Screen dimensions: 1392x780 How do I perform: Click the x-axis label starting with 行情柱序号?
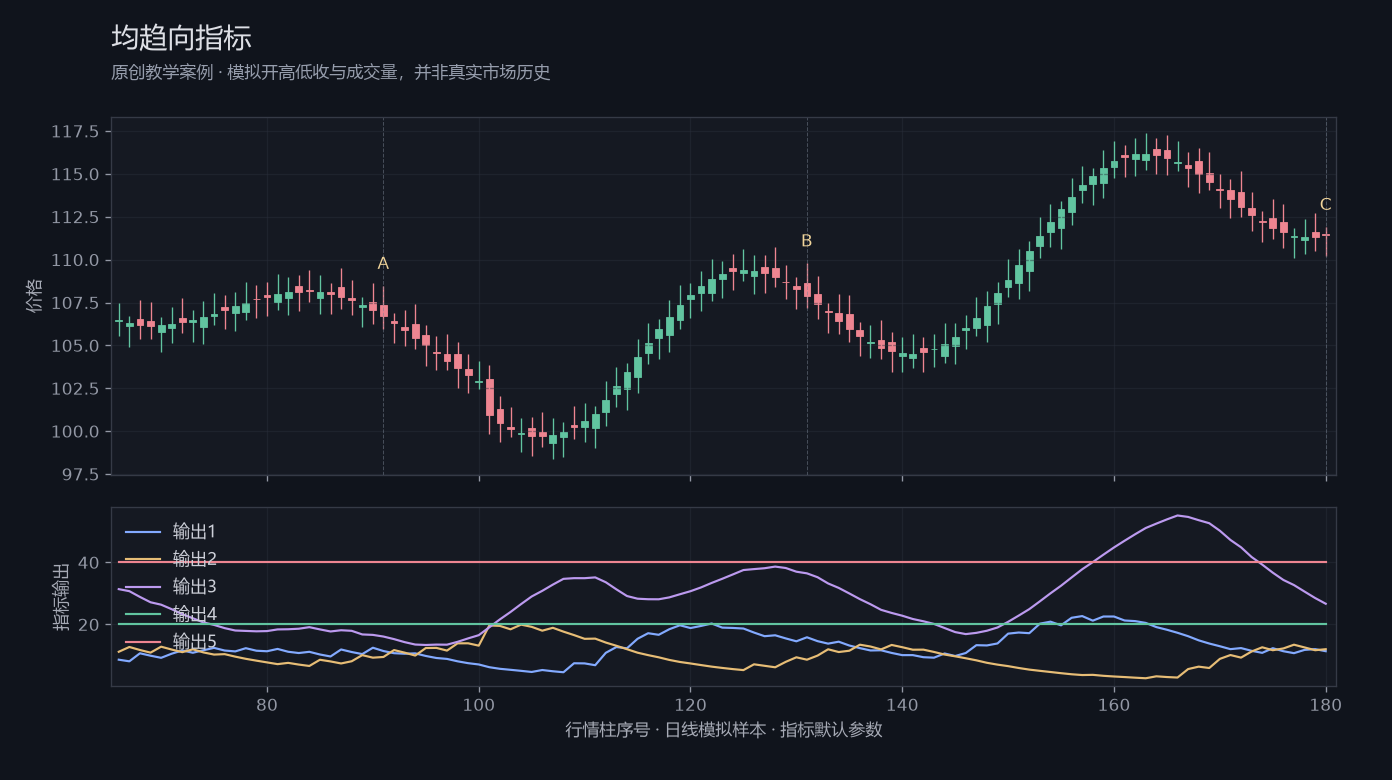[x=724, y=730]
